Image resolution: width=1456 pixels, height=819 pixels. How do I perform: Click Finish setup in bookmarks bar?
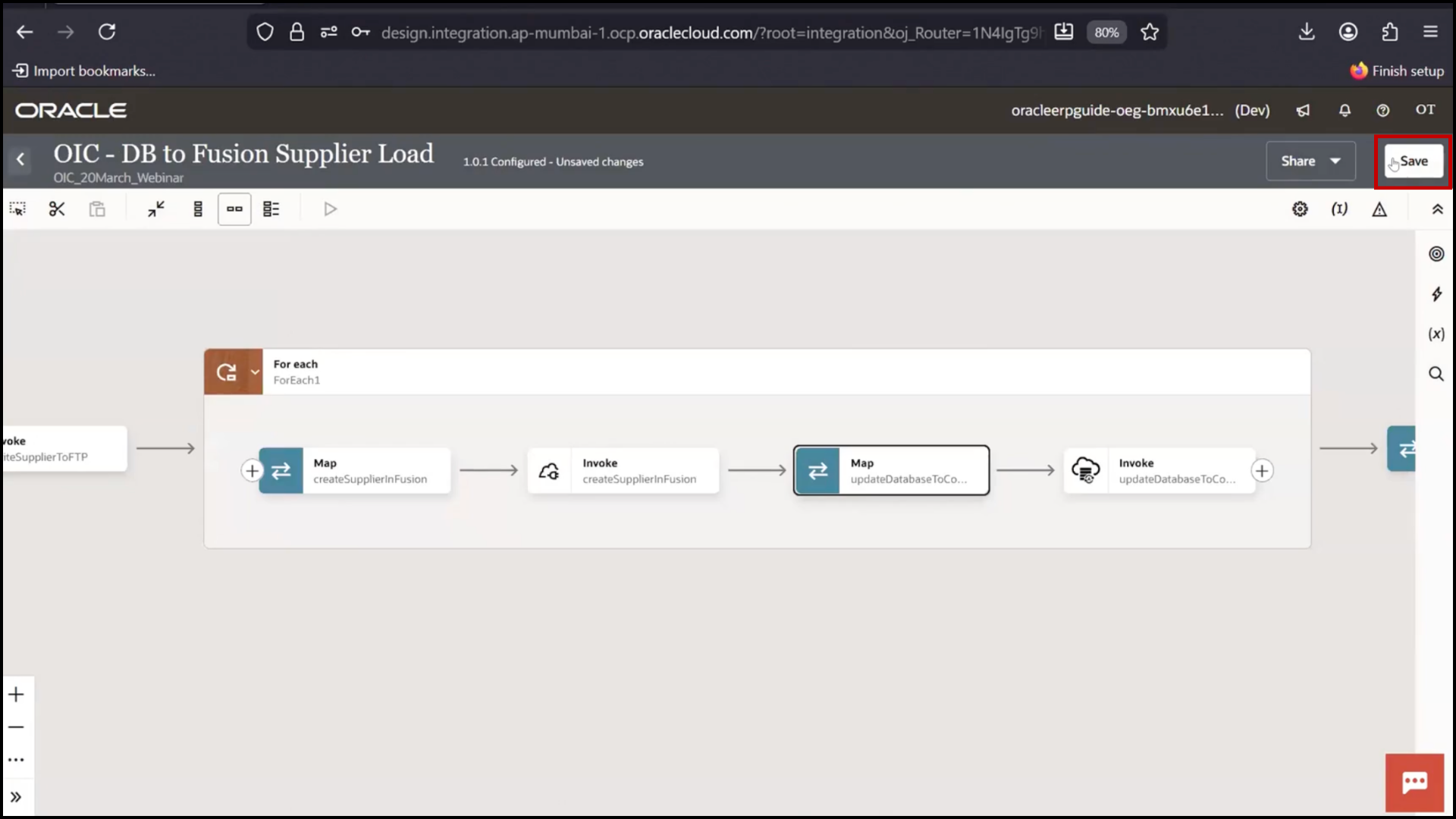[x=1397, y=71]
